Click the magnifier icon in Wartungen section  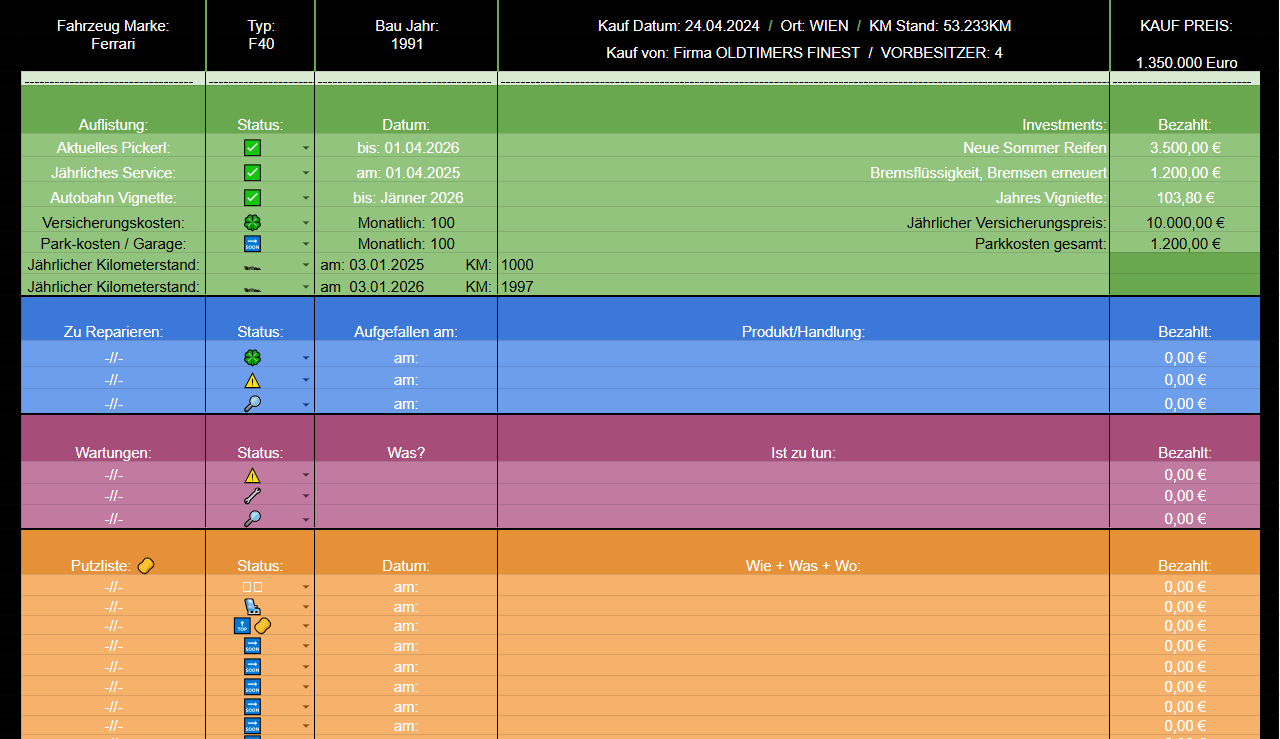pos(252,519)
